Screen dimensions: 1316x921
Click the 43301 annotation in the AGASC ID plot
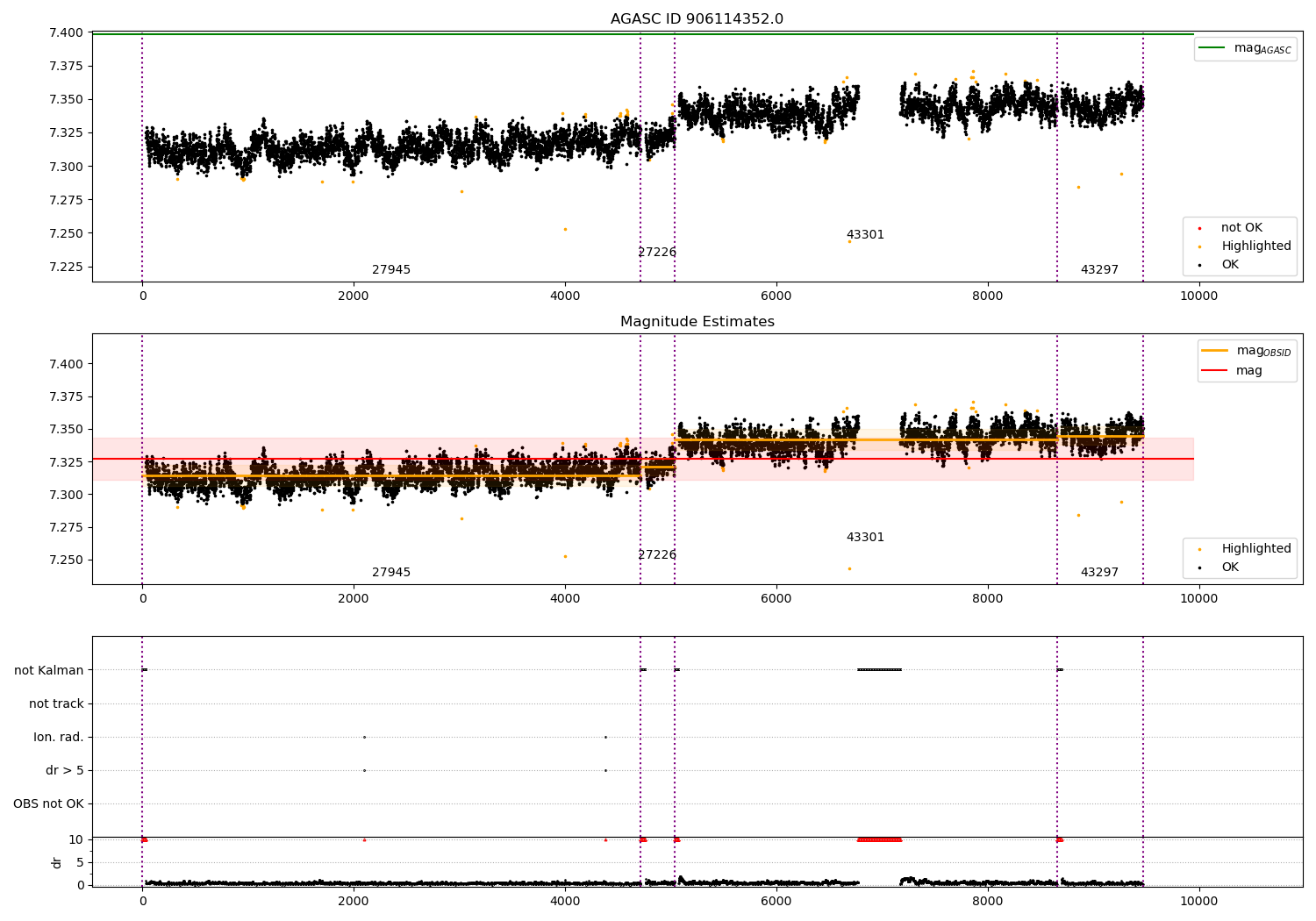point(865,235)
